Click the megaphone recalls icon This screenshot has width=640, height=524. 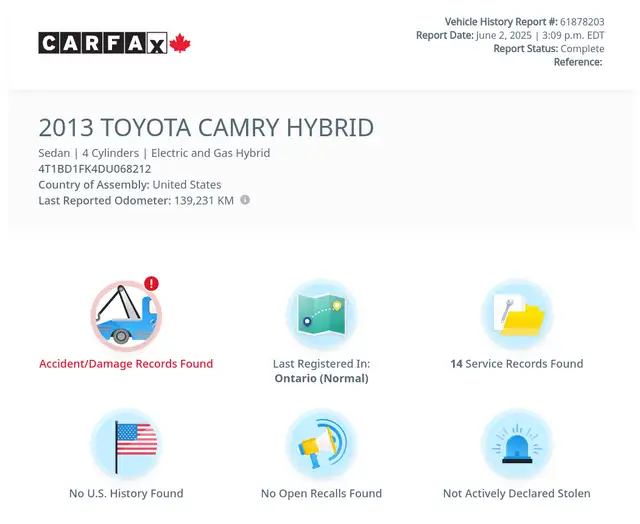[322, 444]
